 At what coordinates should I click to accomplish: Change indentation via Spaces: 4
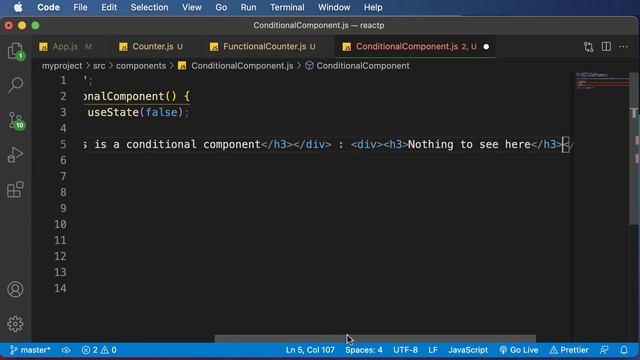click(x=364, y=350)
